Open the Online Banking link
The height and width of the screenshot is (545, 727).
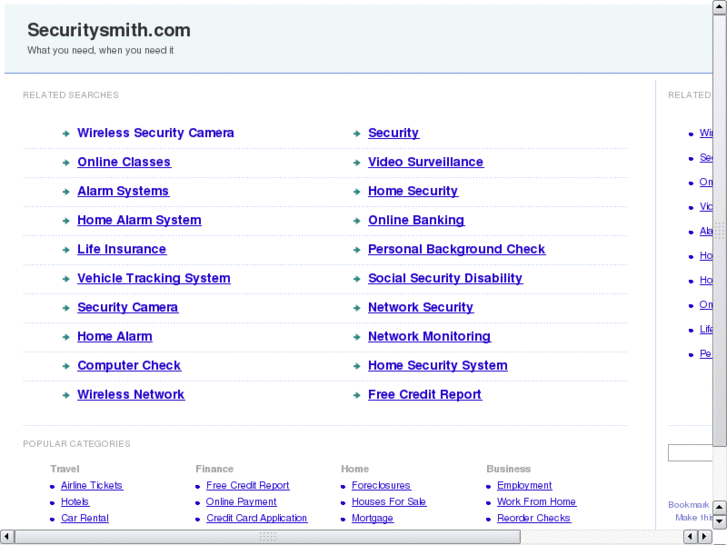point(416,220)
